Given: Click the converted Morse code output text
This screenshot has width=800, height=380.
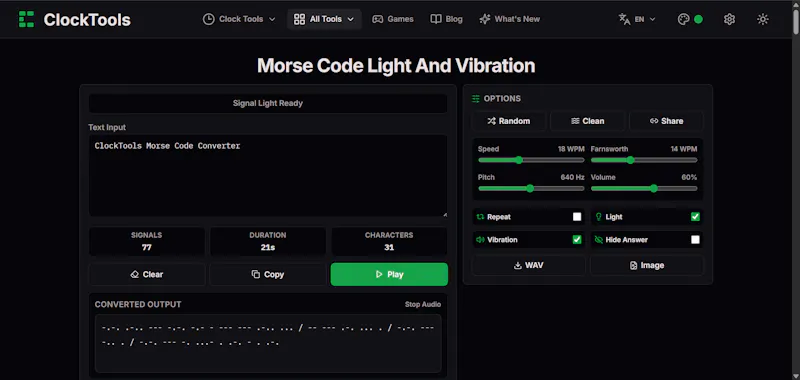Looking at the screenshot, I should 268,335.
